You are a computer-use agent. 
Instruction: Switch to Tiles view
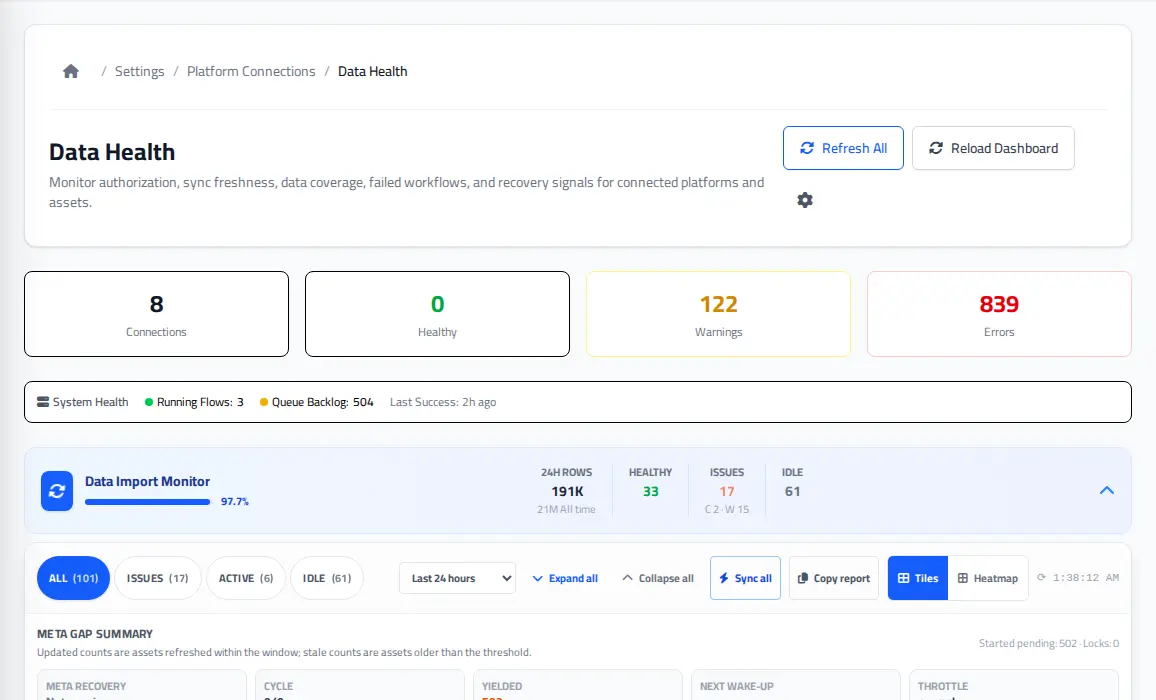[917, 578]
